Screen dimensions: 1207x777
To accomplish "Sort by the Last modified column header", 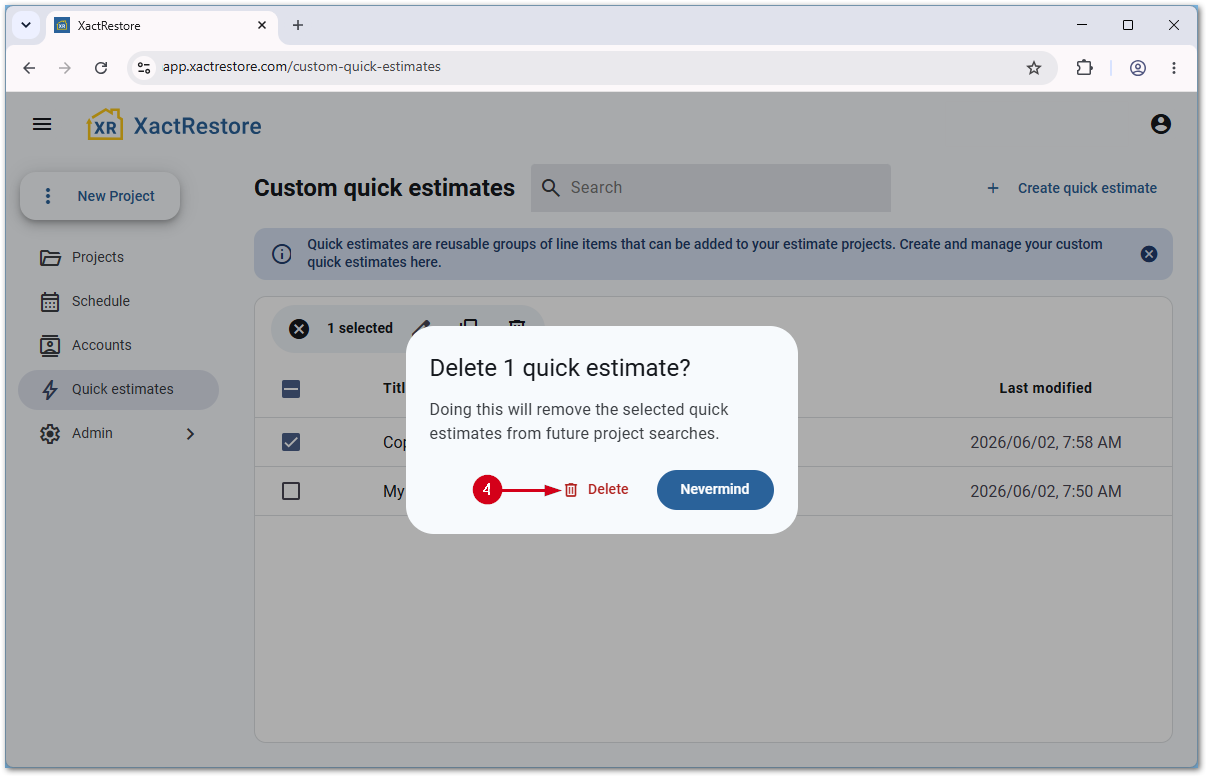I will [1045, 388].
